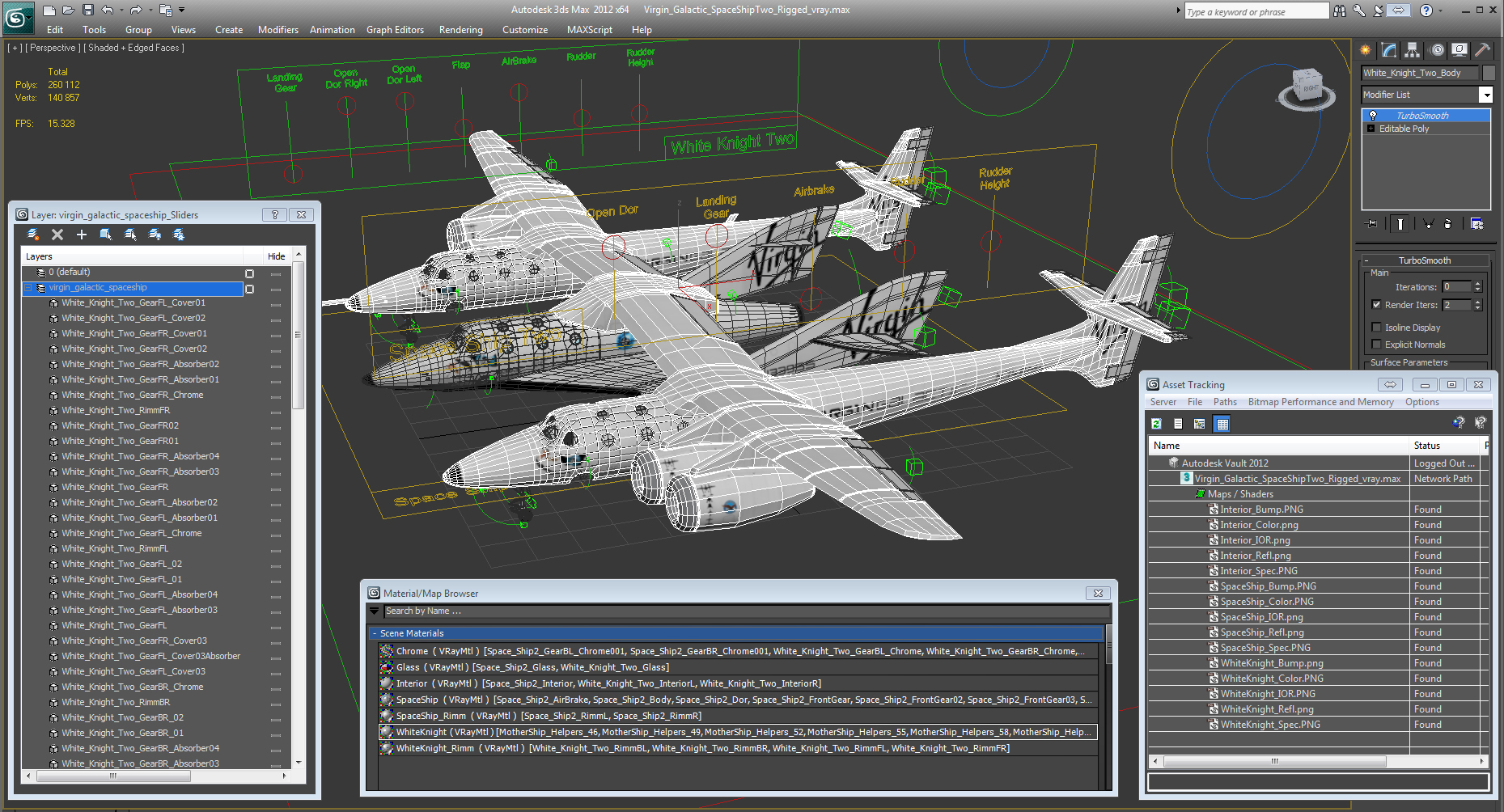Click the Save file icon in title bar

[88, 11]
